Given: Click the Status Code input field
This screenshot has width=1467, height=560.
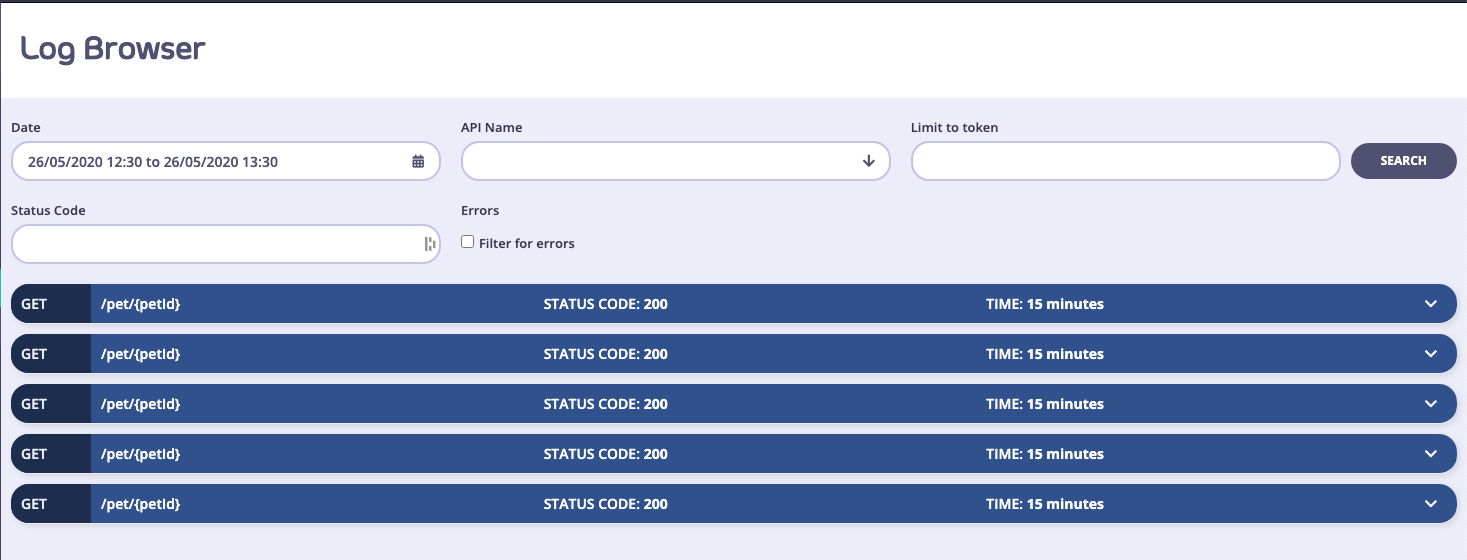Looking at the screenshot, I should point(215,244).
